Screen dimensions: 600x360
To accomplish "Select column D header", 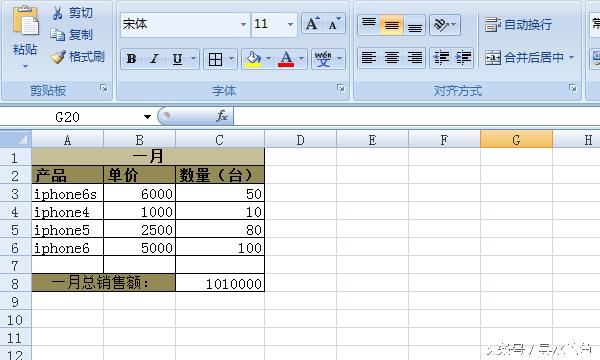I will (300, 140).
